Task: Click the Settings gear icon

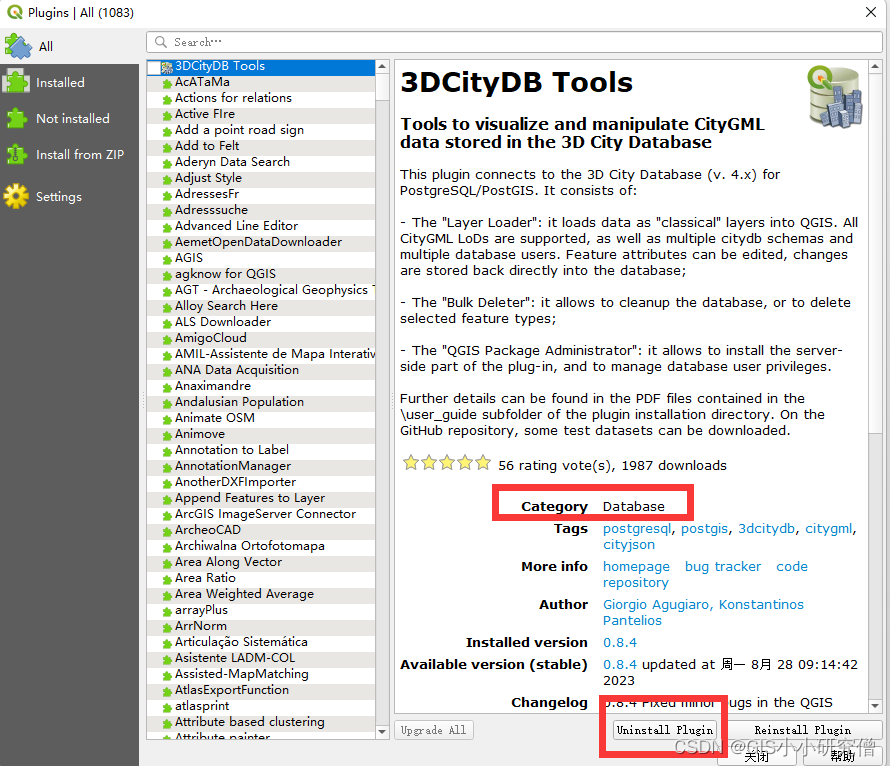Action: pos(16,196)
